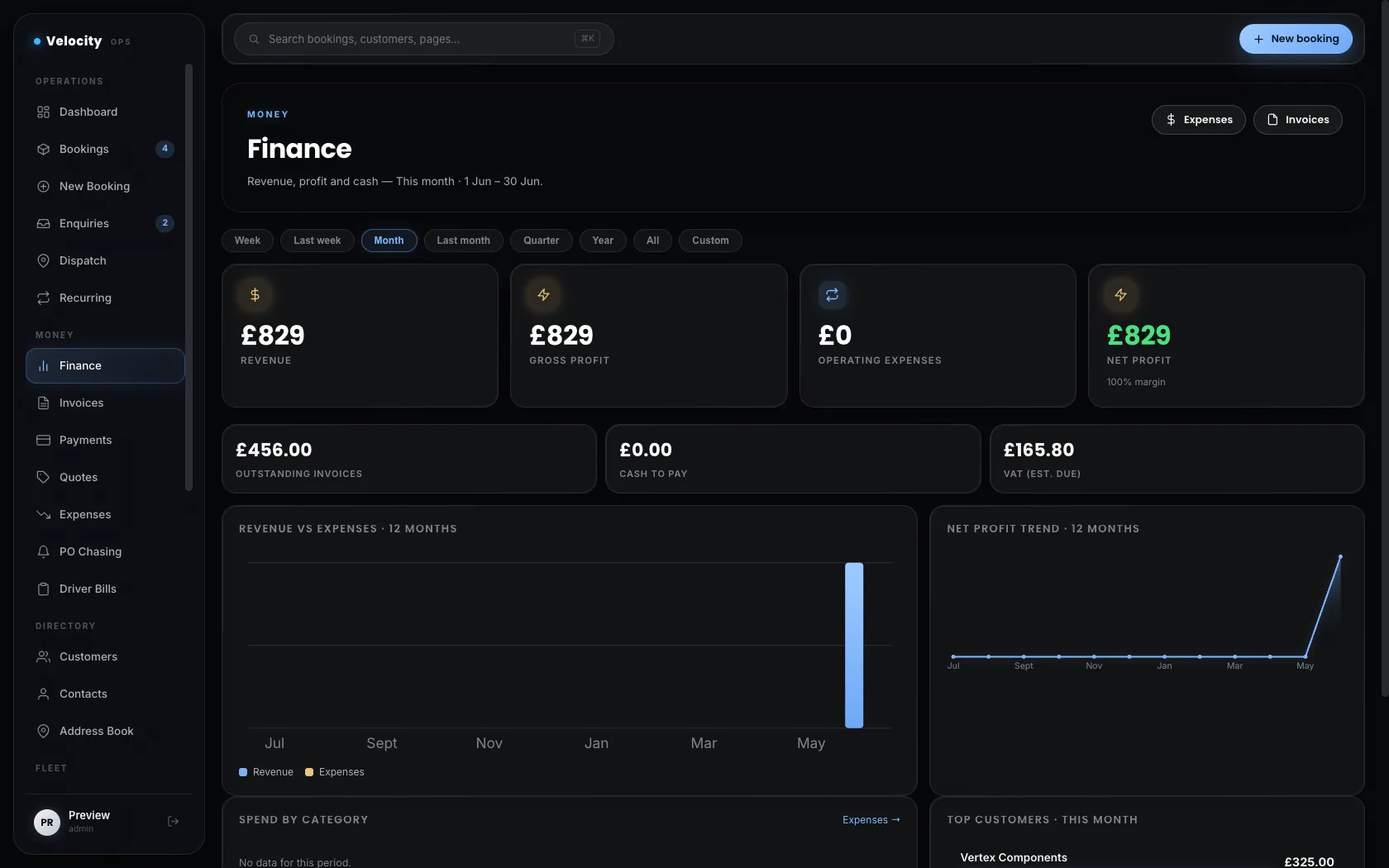Click the blue Revenue legend swatch
The image size is (1389, 868).
point(243,772)
